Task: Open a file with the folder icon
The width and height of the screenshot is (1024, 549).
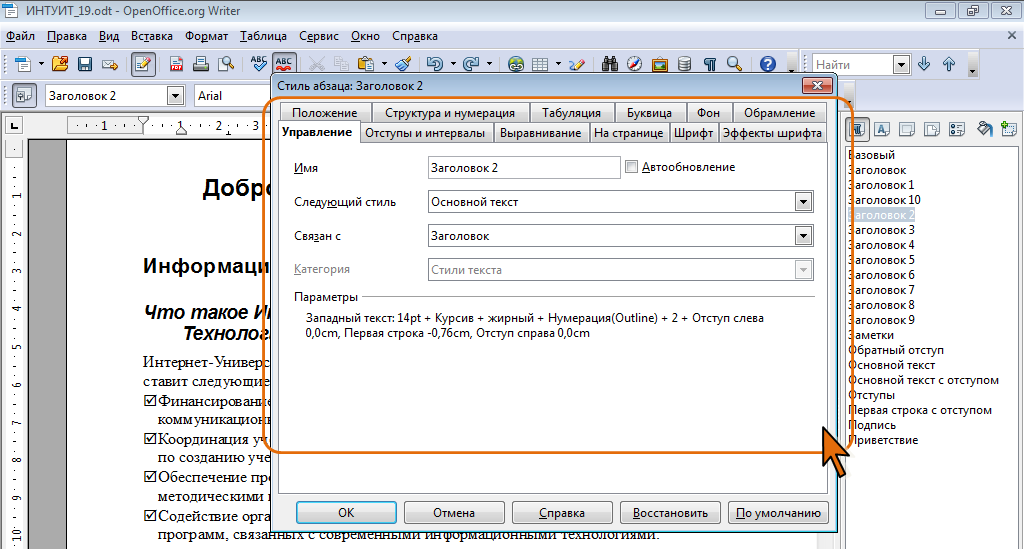Action: pyautogui.click(x=59, y=64)
